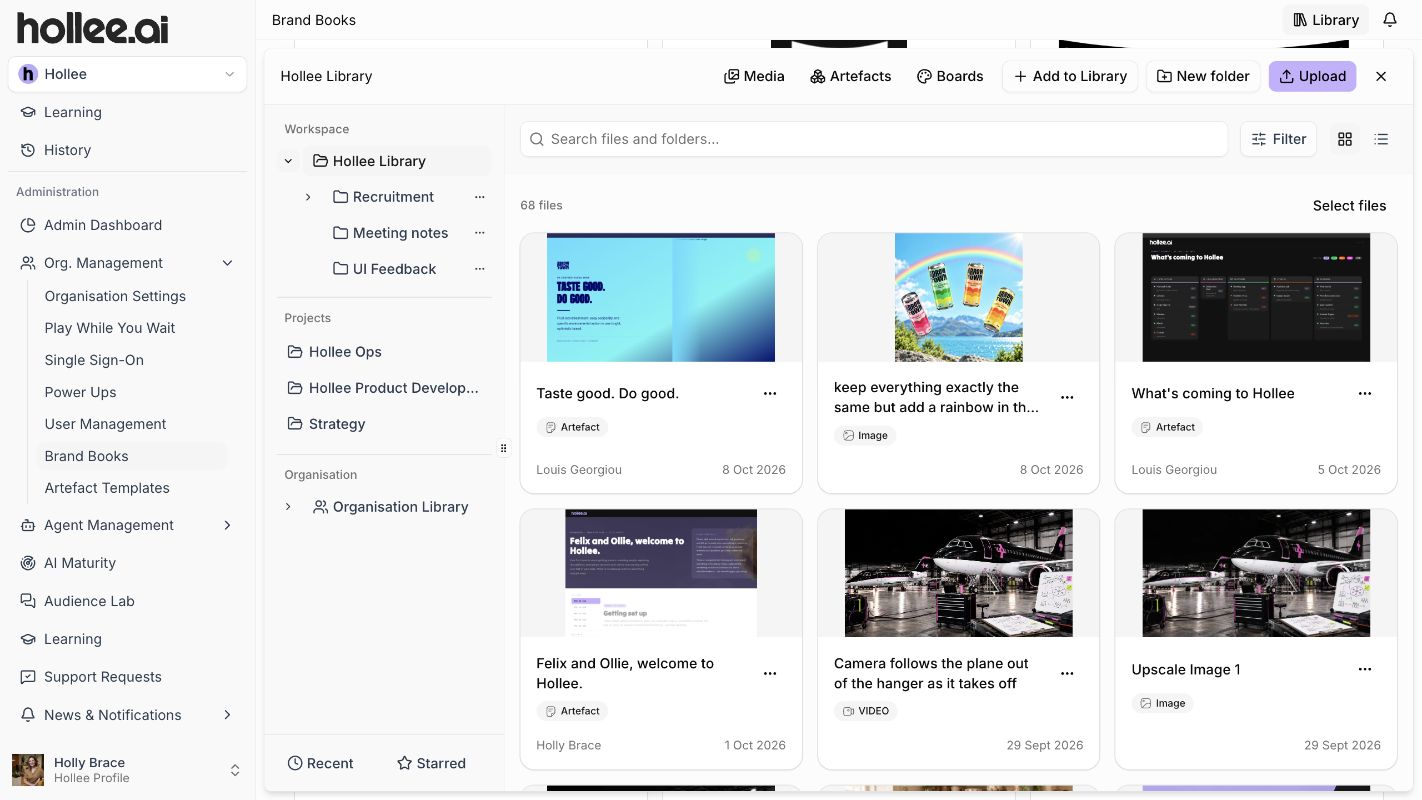Open the Holly Brace profile switcher
Viewport: 1422px width, 800px height.
(x=127, y=770)
